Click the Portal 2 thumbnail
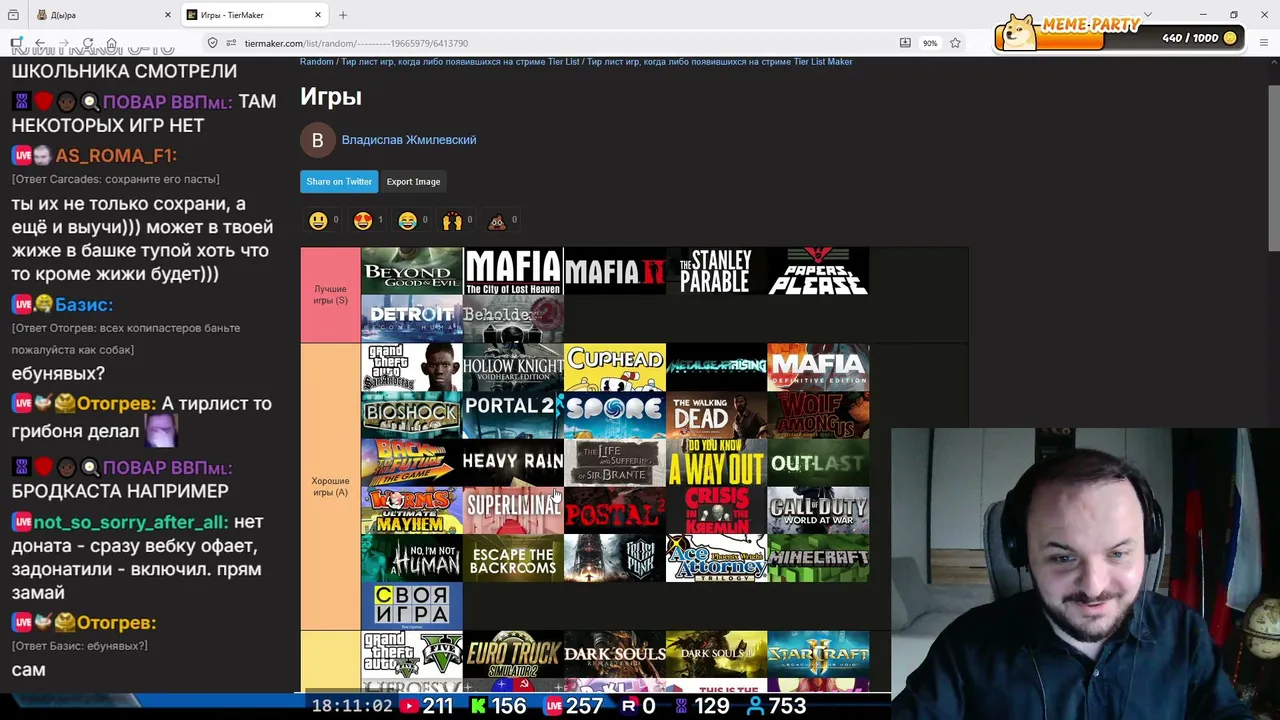The width and height of the screenshot is (1280, 720). [513, 415]
